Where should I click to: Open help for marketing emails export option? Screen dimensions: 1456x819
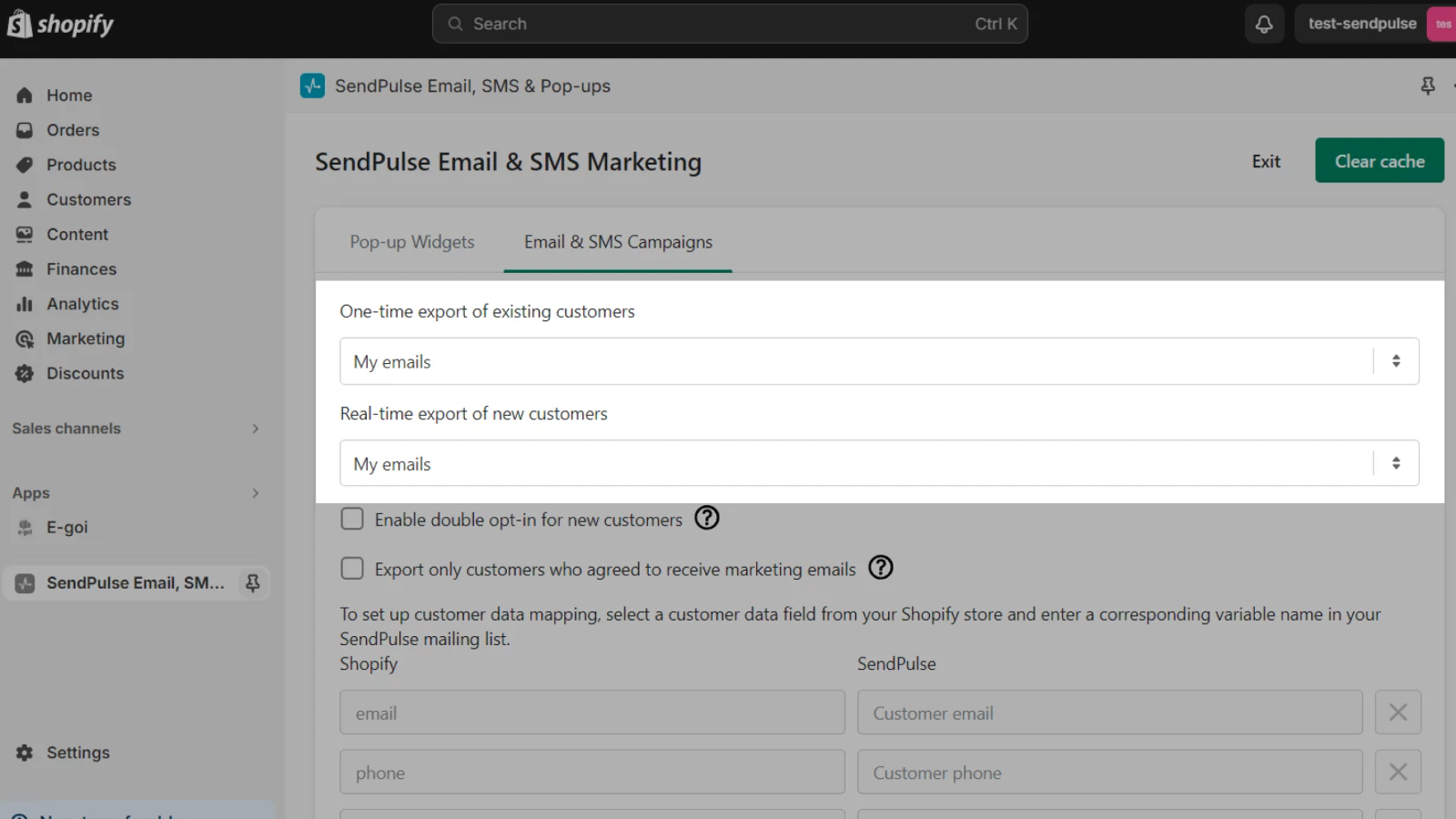(x=880, y=568)
